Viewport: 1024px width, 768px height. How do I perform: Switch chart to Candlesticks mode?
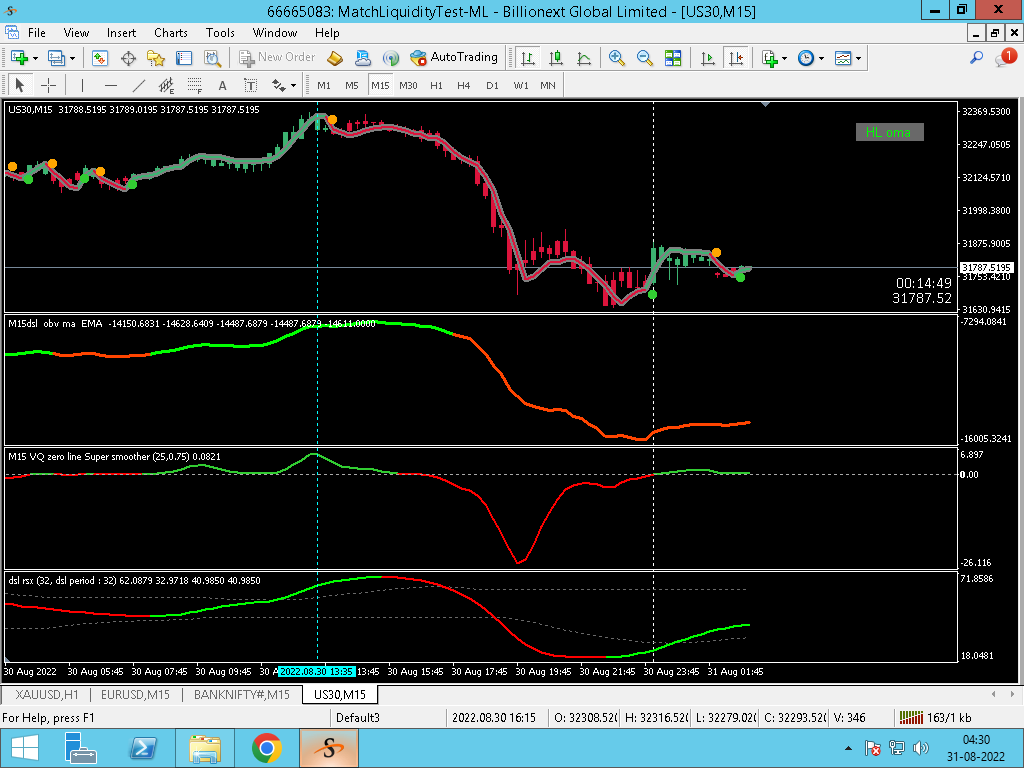(x=555, y=58)
